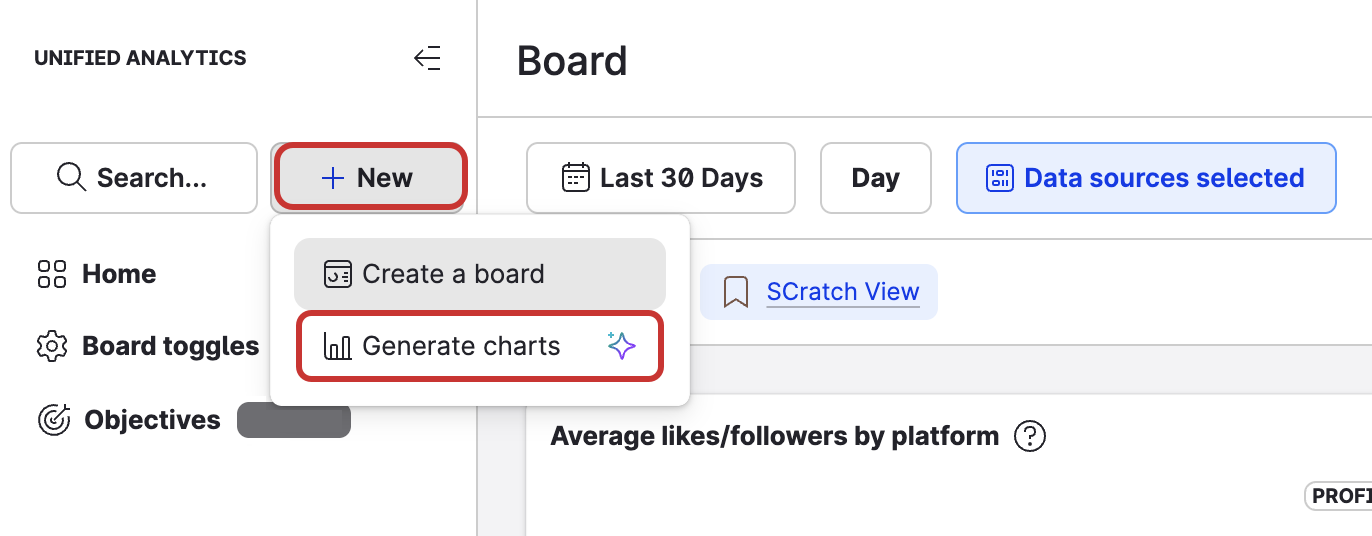Choose Generate charts from the menu
1372x536 pixels.
pyautogui.click(x=462, y=347)
